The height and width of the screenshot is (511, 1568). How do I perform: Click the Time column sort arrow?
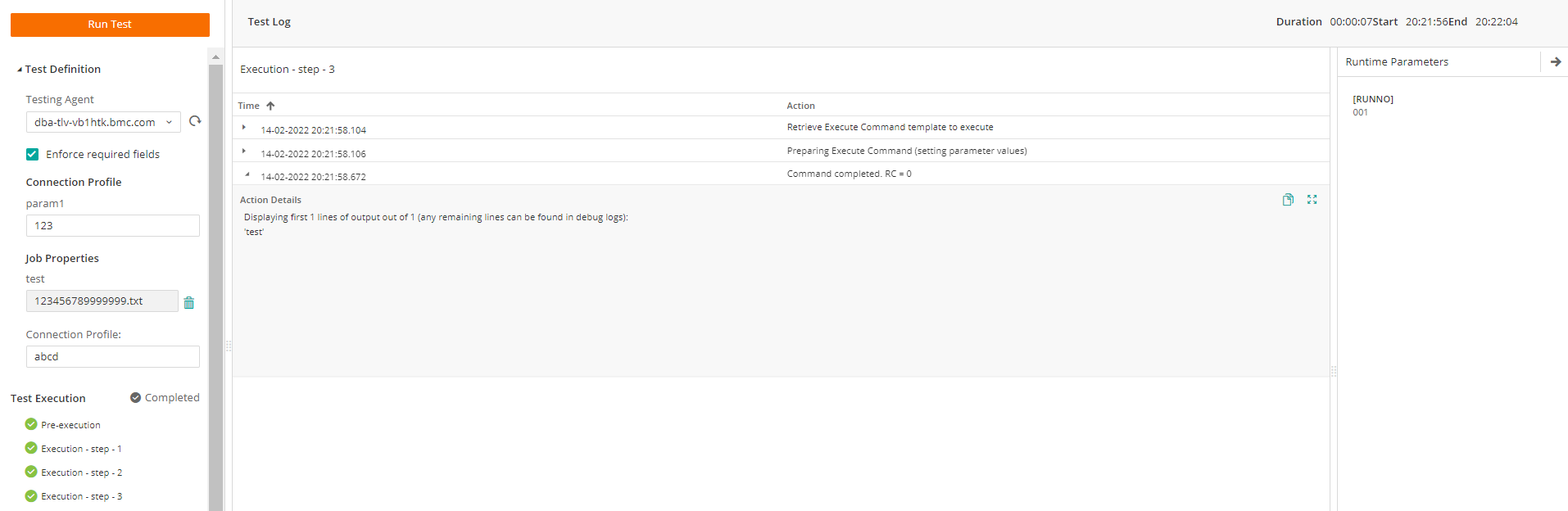click(x=270, y=106)
